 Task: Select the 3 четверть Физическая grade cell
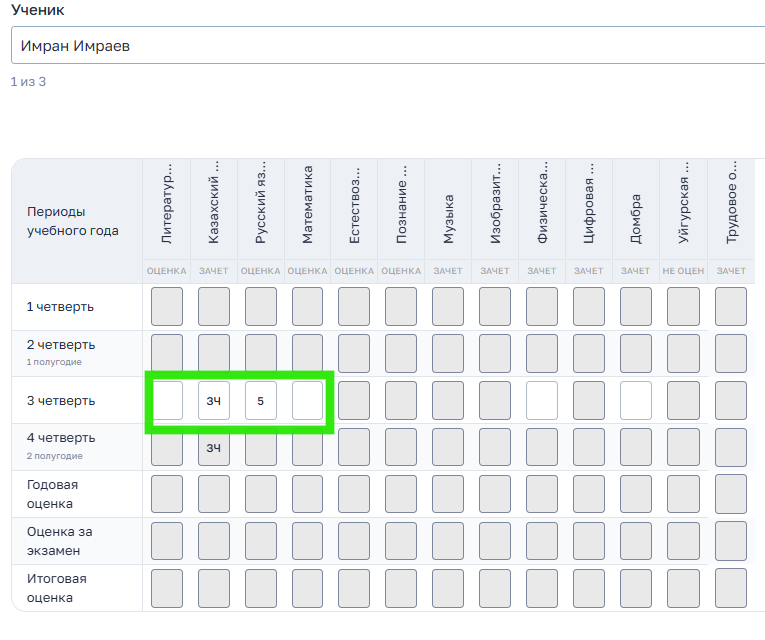click(x=542, y=400)
